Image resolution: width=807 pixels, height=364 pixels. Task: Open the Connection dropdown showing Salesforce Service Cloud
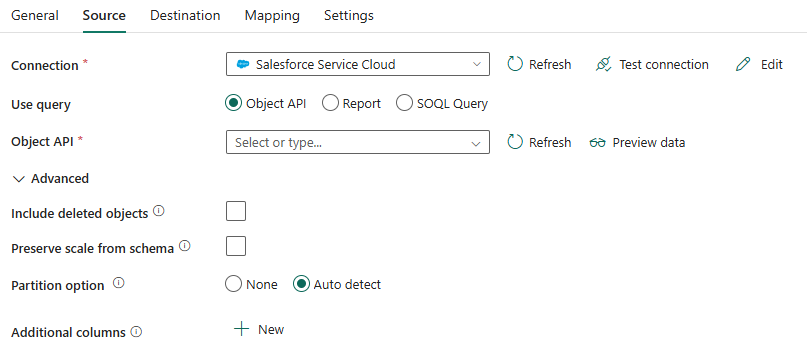tap(358, 64)
